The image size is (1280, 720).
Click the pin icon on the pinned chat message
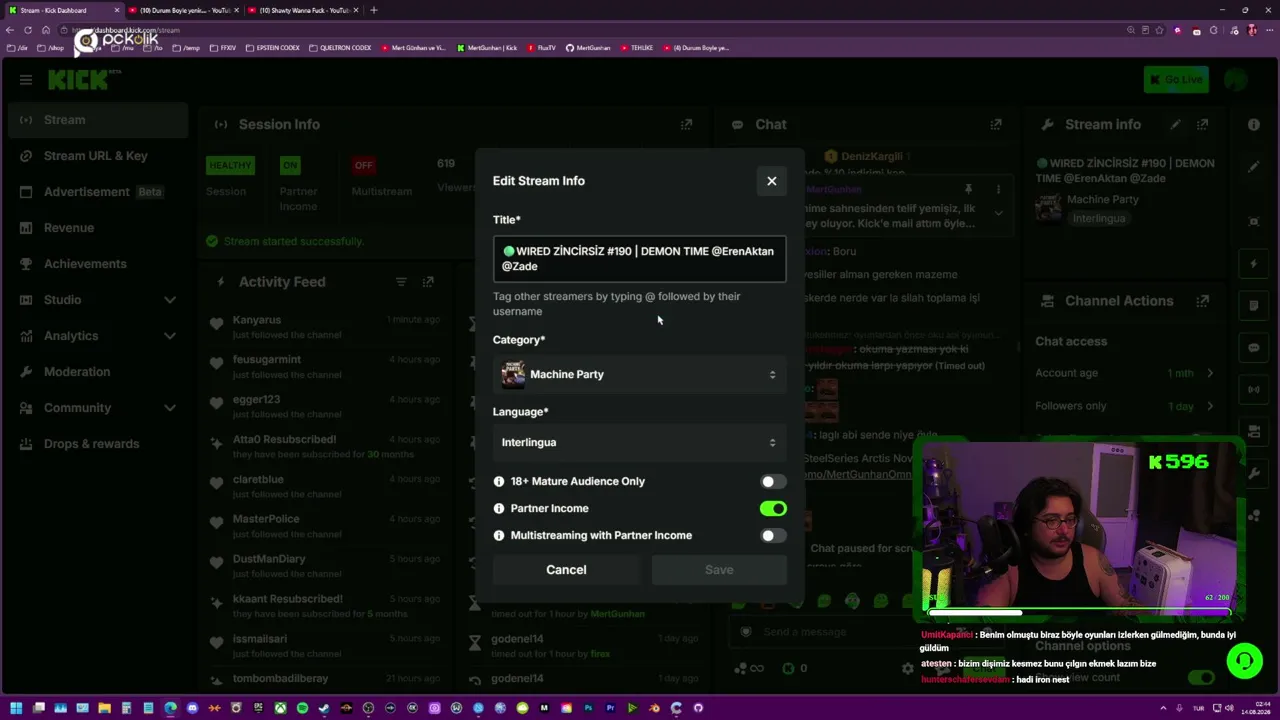968,189
